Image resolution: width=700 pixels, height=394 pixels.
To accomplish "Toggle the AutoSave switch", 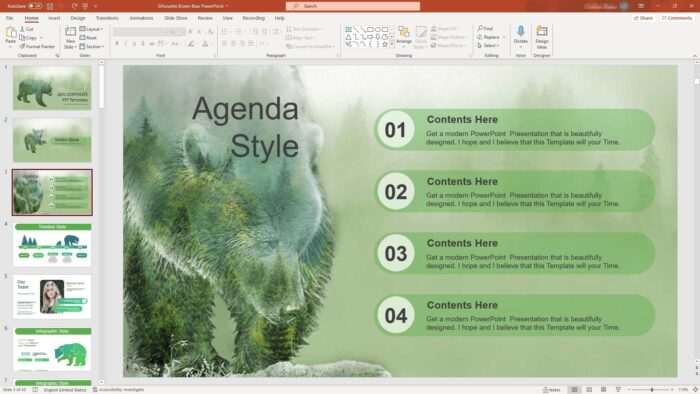I will (x=35, y=6).
